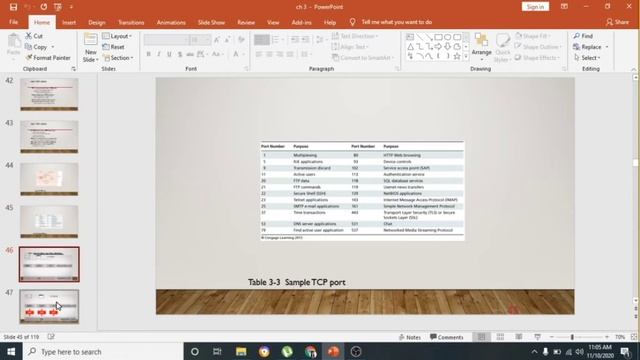
Task: Switch to the Slide Show tab
Action: coord(211,22)
